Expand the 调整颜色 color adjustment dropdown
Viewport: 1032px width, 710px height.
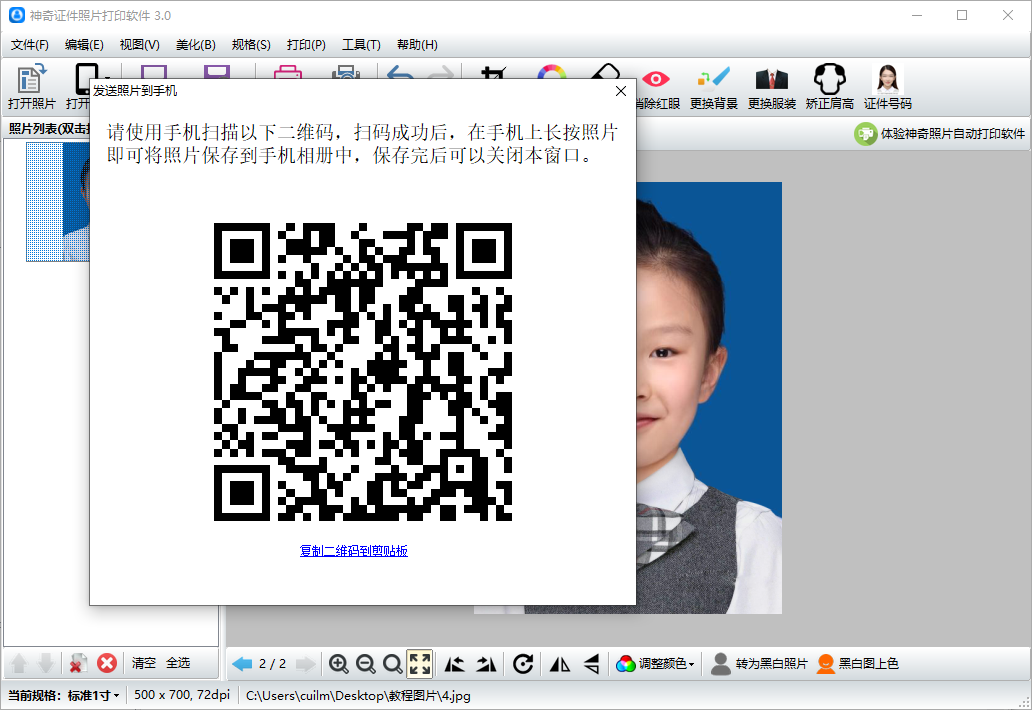(x=656, y=664)
